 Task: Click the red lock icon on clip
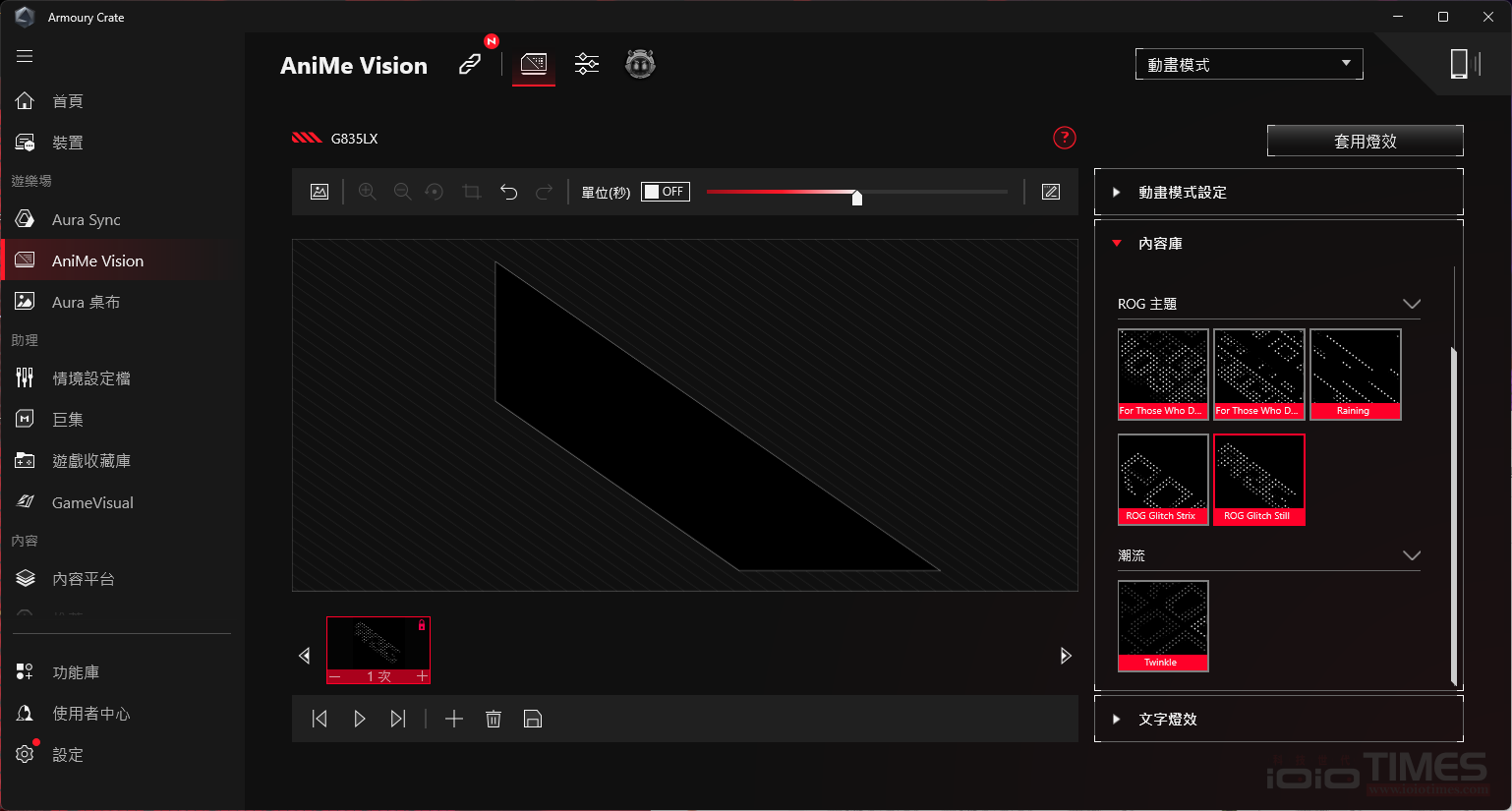(x=422, y=625)
